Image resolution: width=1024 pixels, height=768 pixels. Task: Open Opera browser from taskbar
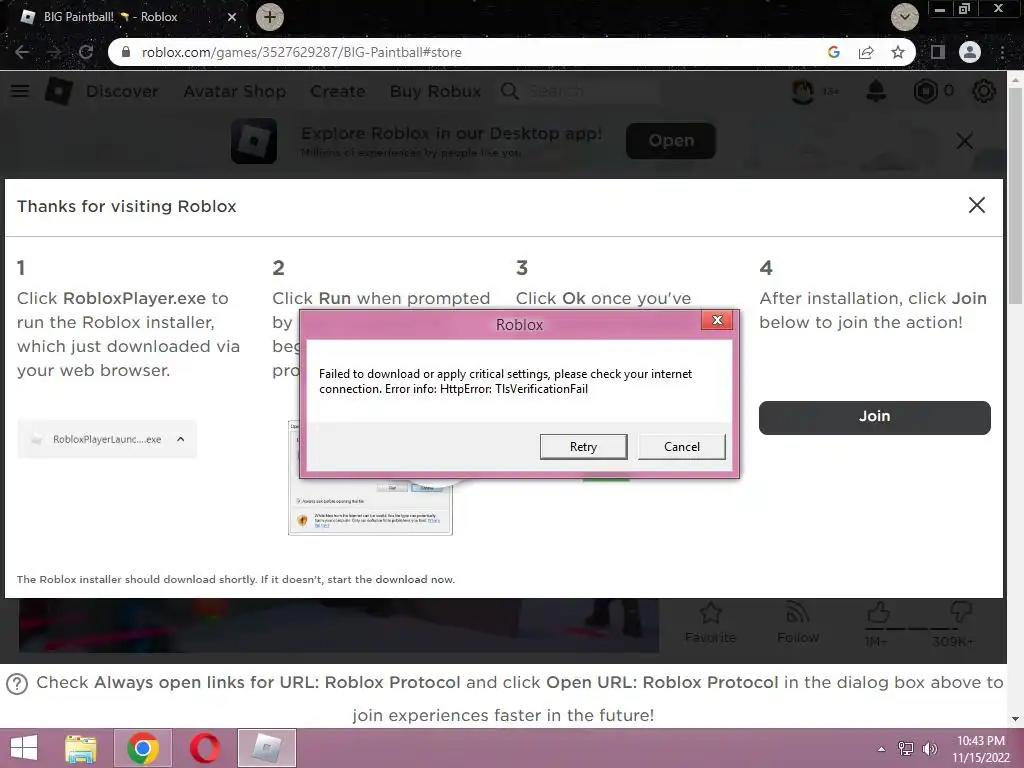204,748
